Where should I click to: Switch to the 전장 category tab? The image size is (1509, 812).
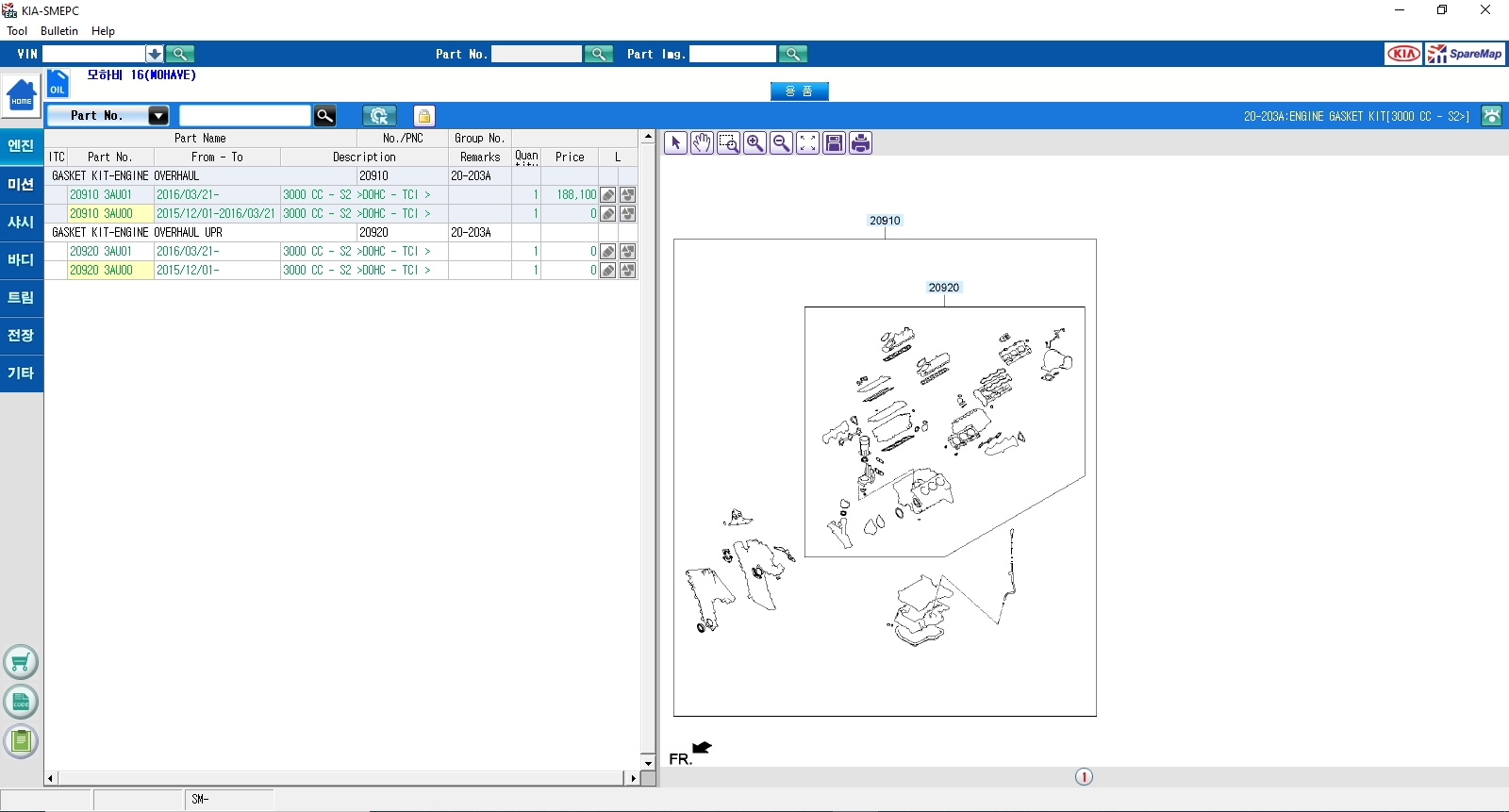click(21, 336)
